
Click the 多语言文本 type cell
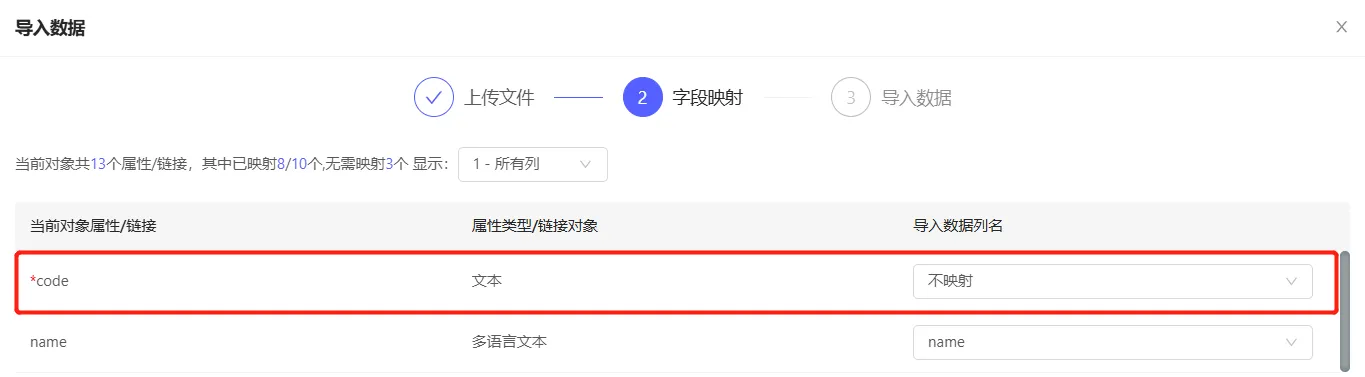coord(510,342)
